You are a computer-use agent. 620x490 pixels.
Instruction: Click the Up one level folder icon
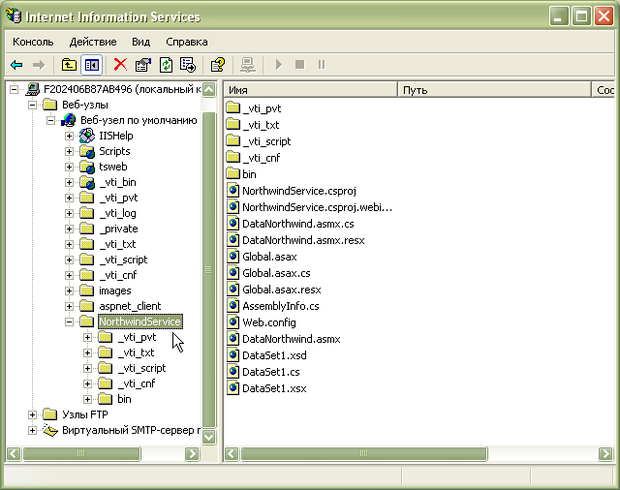(69, 64)
